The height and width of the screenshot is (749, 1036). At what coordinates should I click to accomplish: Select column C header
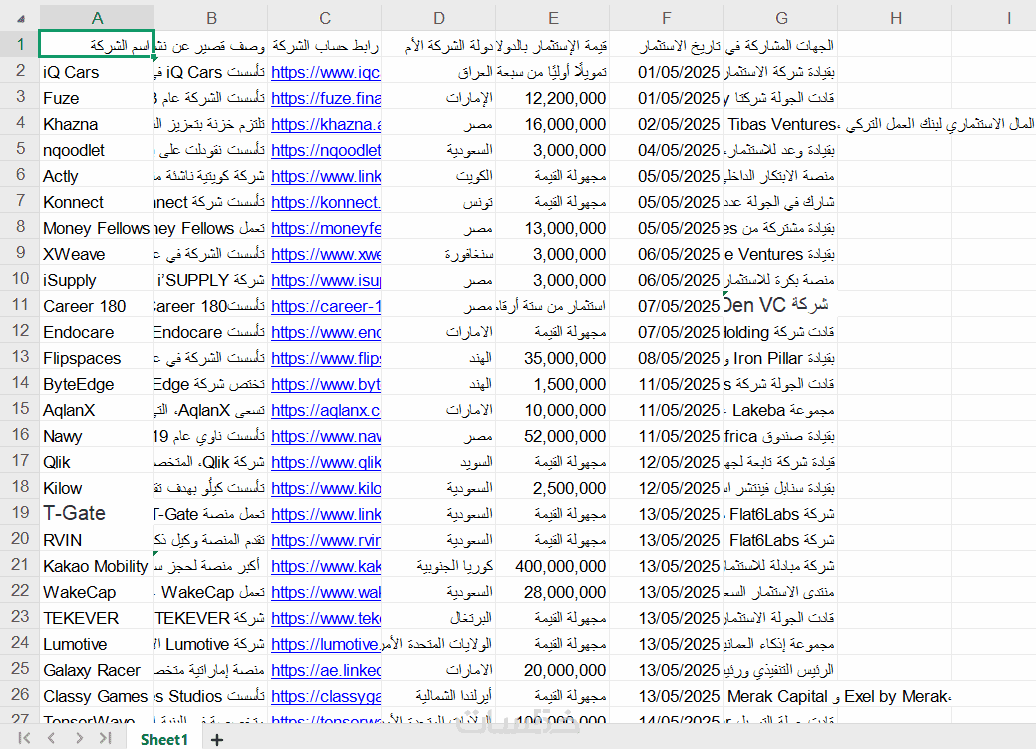(325, 18)
